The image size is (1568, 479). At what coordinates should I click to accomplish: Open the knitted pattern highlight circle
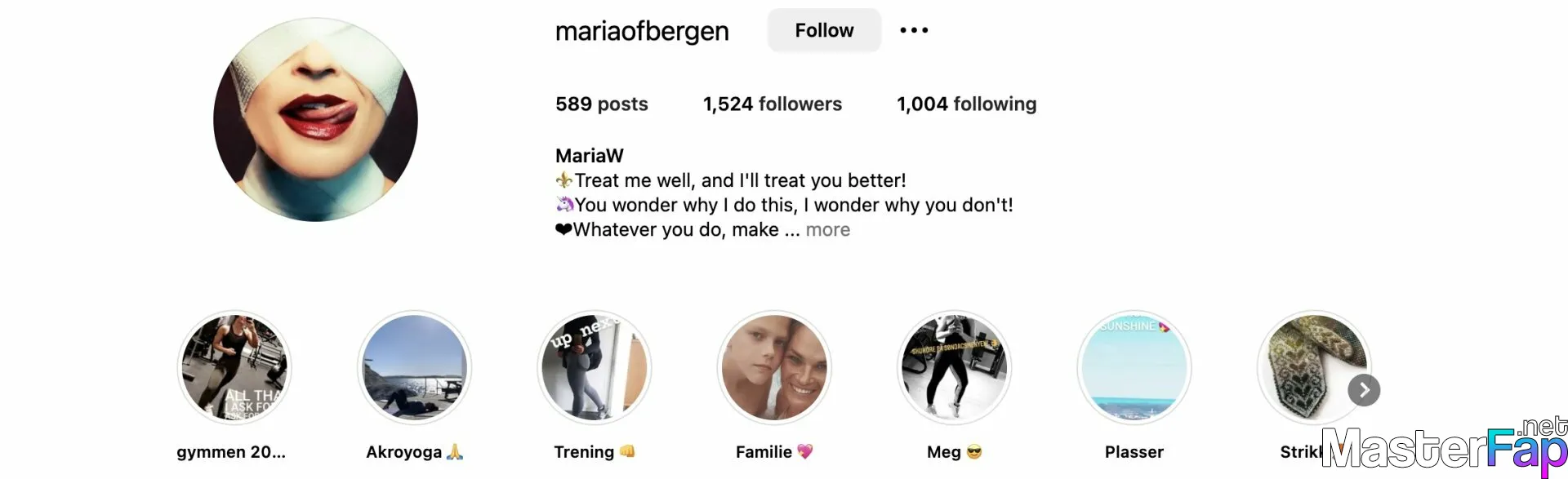[x=1314, y=367]
